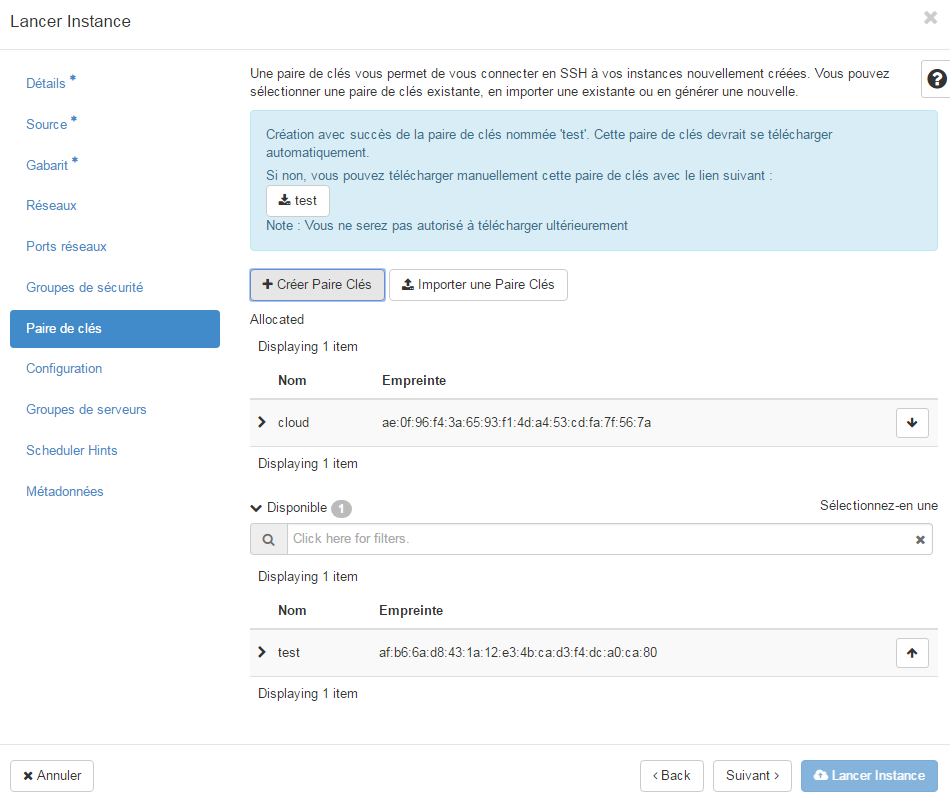This screenshot has width=950, height=801.
Task: Switch to Groupes de sécurité step
Action: 84,287
